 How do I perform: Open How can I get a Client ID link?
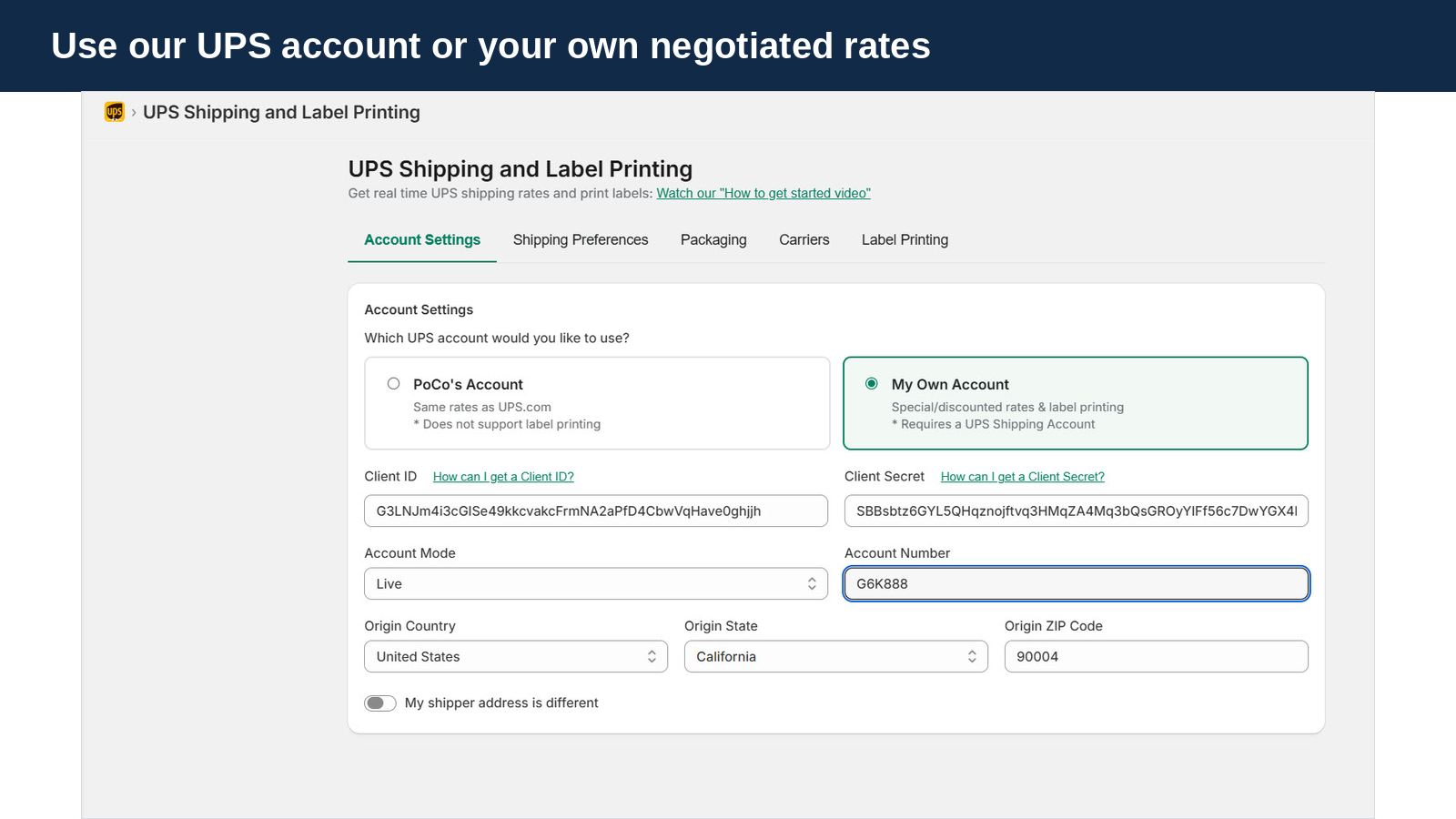click(x=503, y=477)
